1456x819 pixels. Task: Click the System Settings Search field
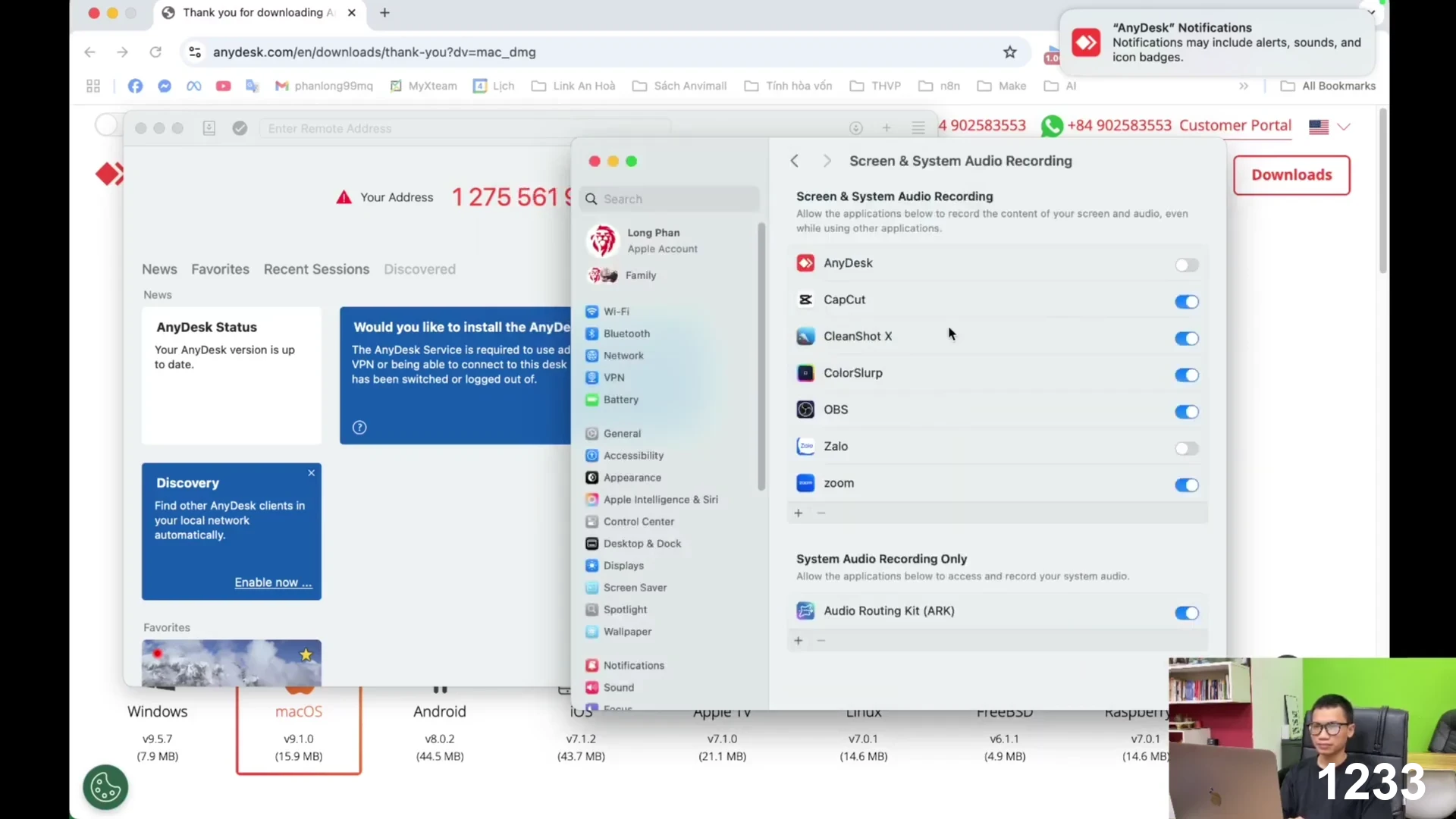click(x=670, y=199)
